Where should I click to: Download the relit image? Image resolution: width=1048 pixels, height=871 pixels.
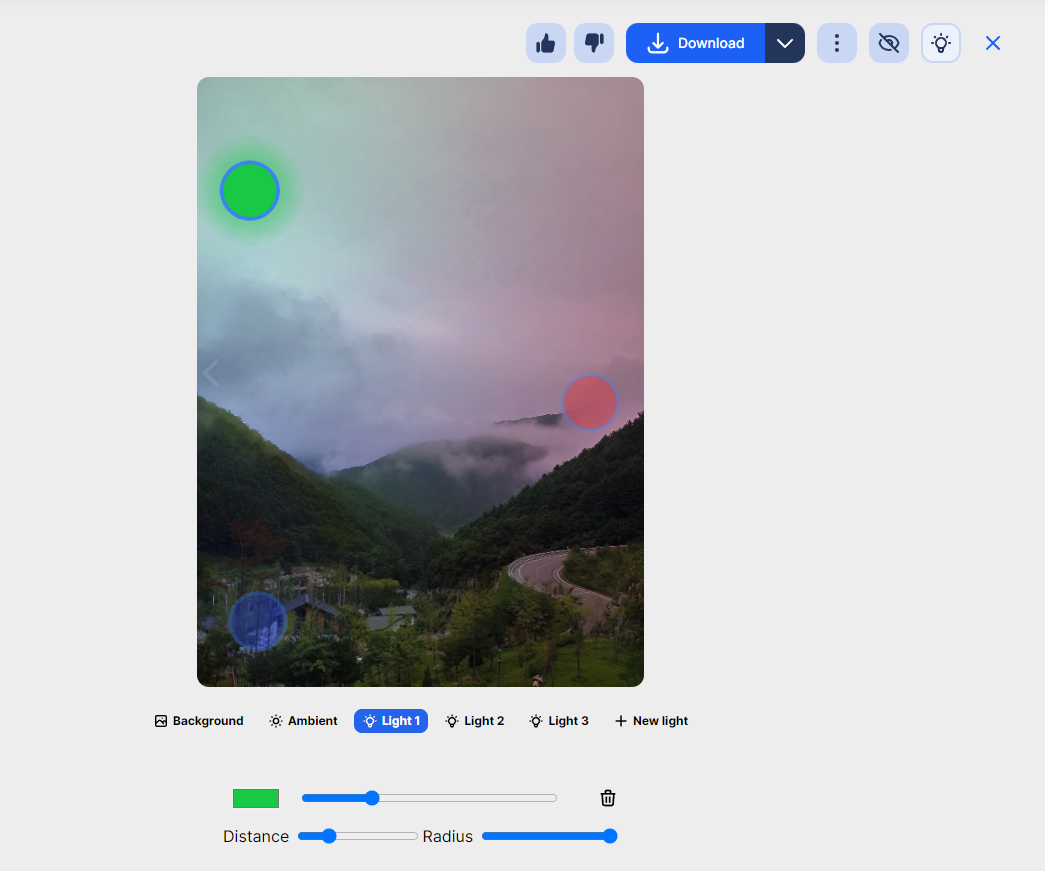click(695, 43)
